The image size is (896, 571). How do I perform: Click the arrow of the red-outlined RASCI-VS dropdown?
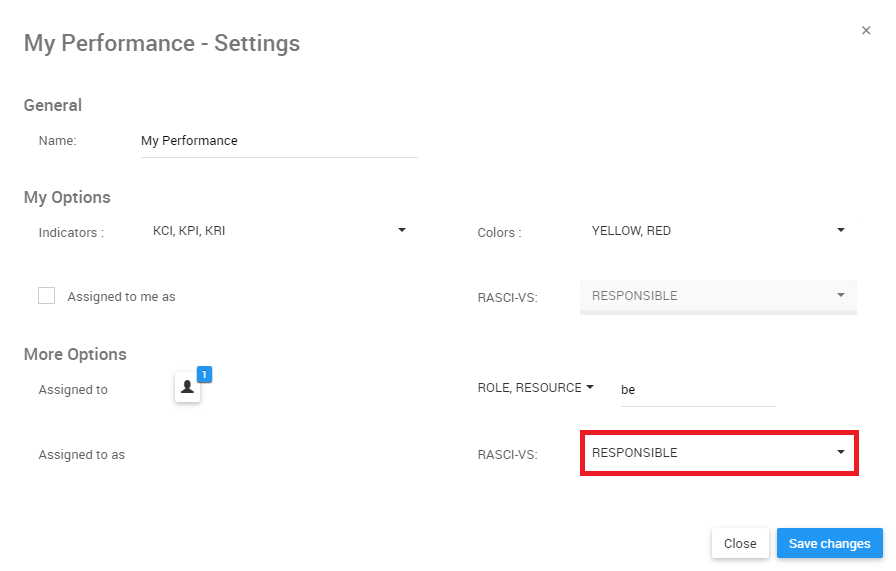(x=841, y=452)
